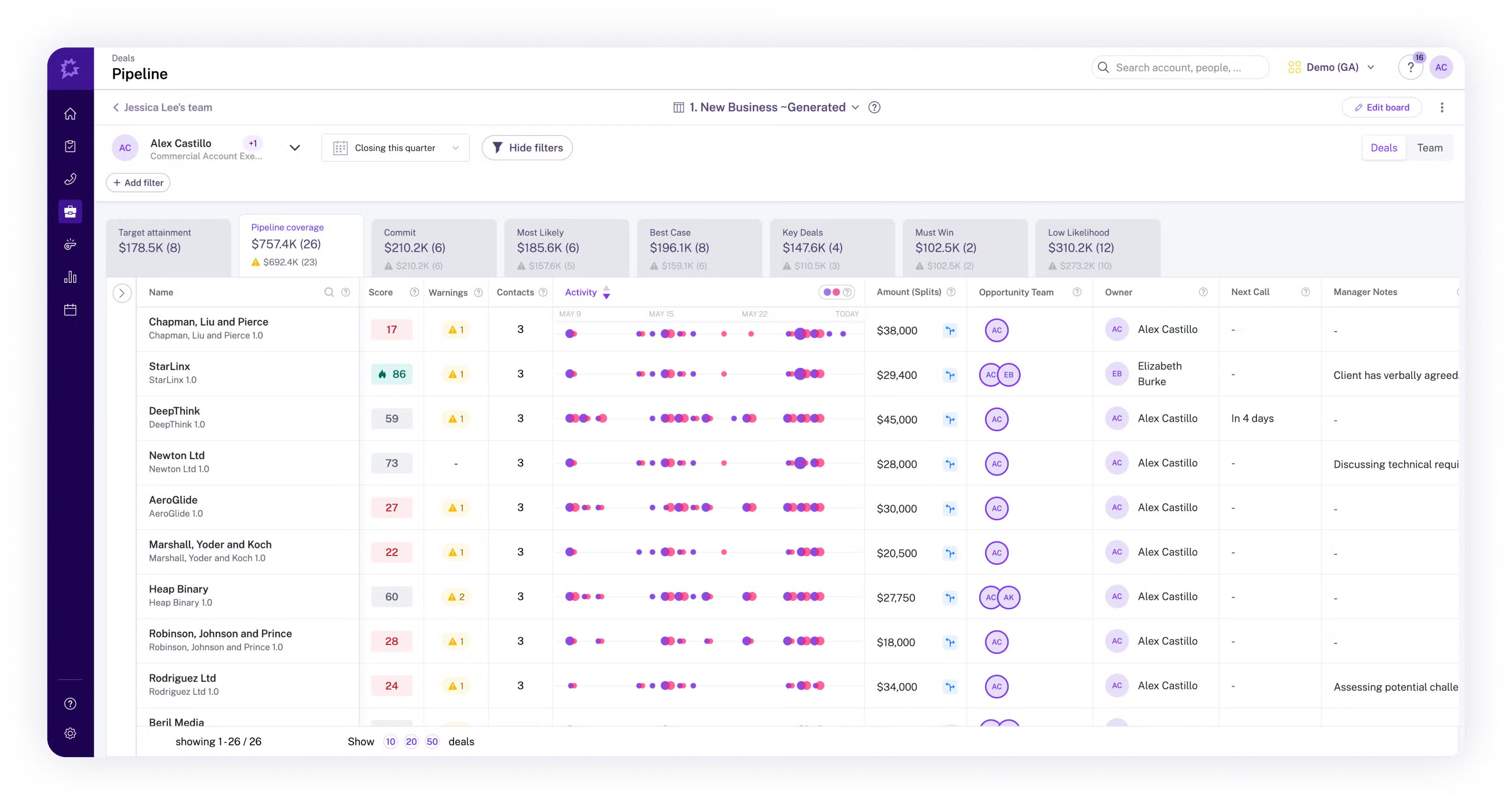Open calendar icon in left sidebar

point(70,310)
